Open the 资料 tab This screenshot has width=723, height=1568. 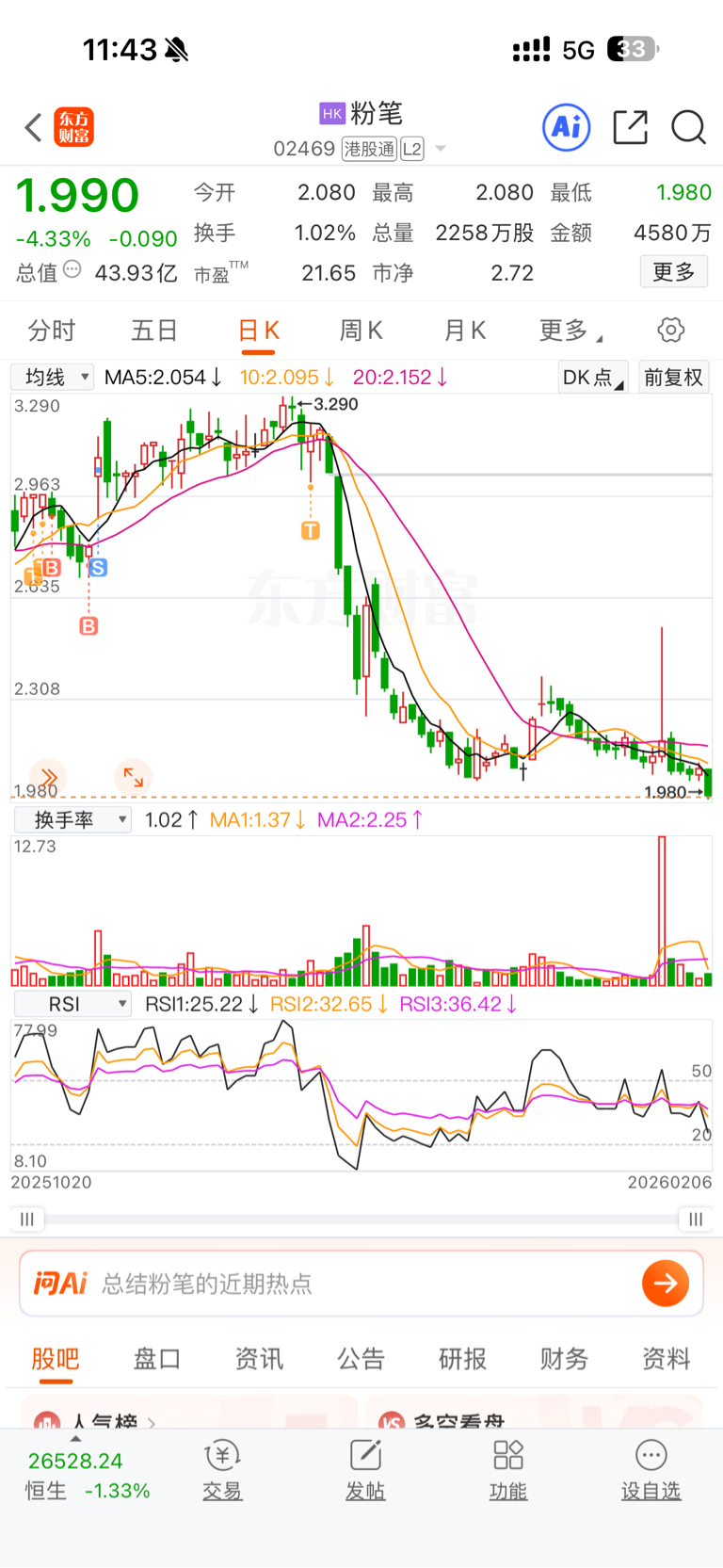667,1359
